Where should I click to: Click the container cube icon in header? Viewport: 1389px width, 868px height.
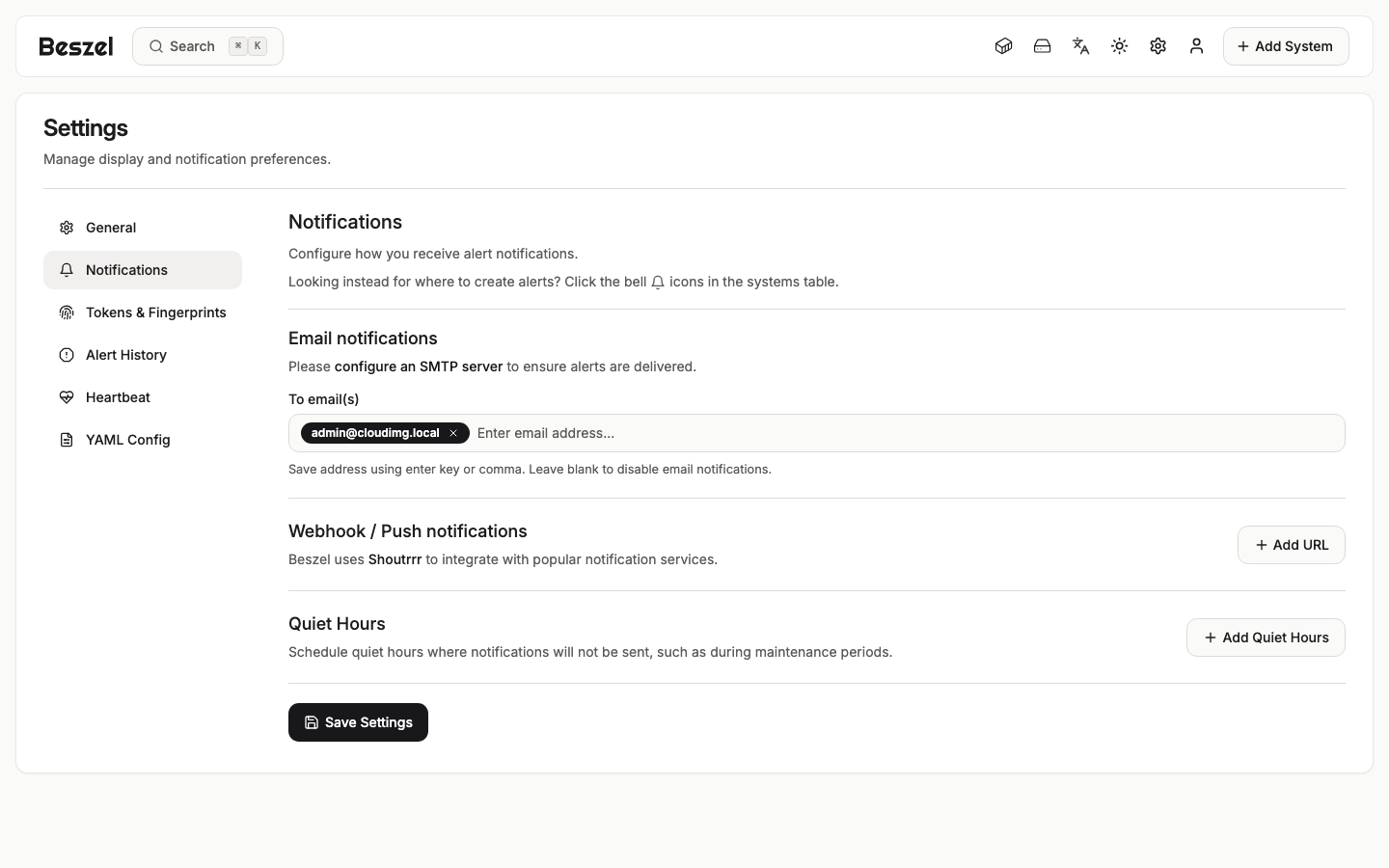[1003, 46]
